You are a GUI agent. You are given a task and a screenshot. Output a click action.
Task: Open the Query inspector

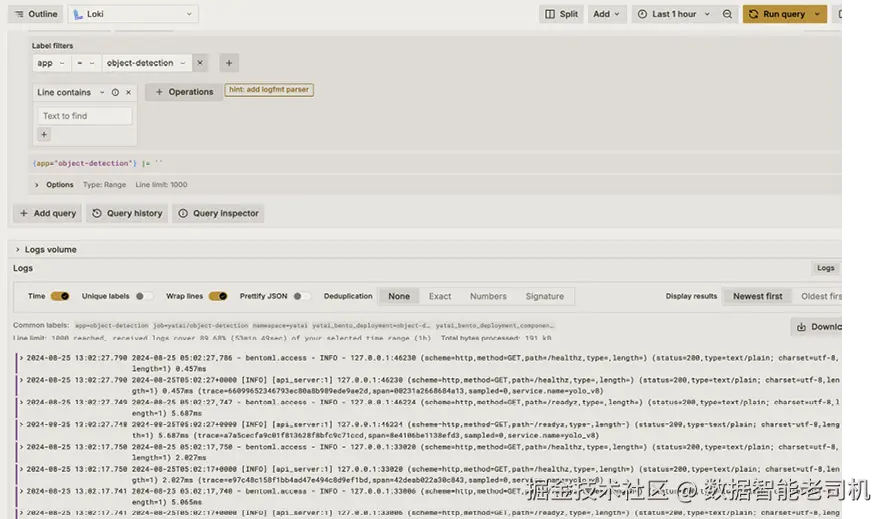click(x=218, y=213)
